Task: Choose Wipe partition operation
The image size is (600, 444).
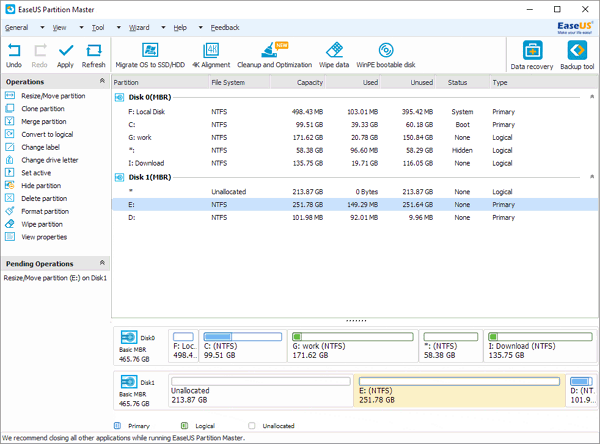Action: tap(34, 224)
